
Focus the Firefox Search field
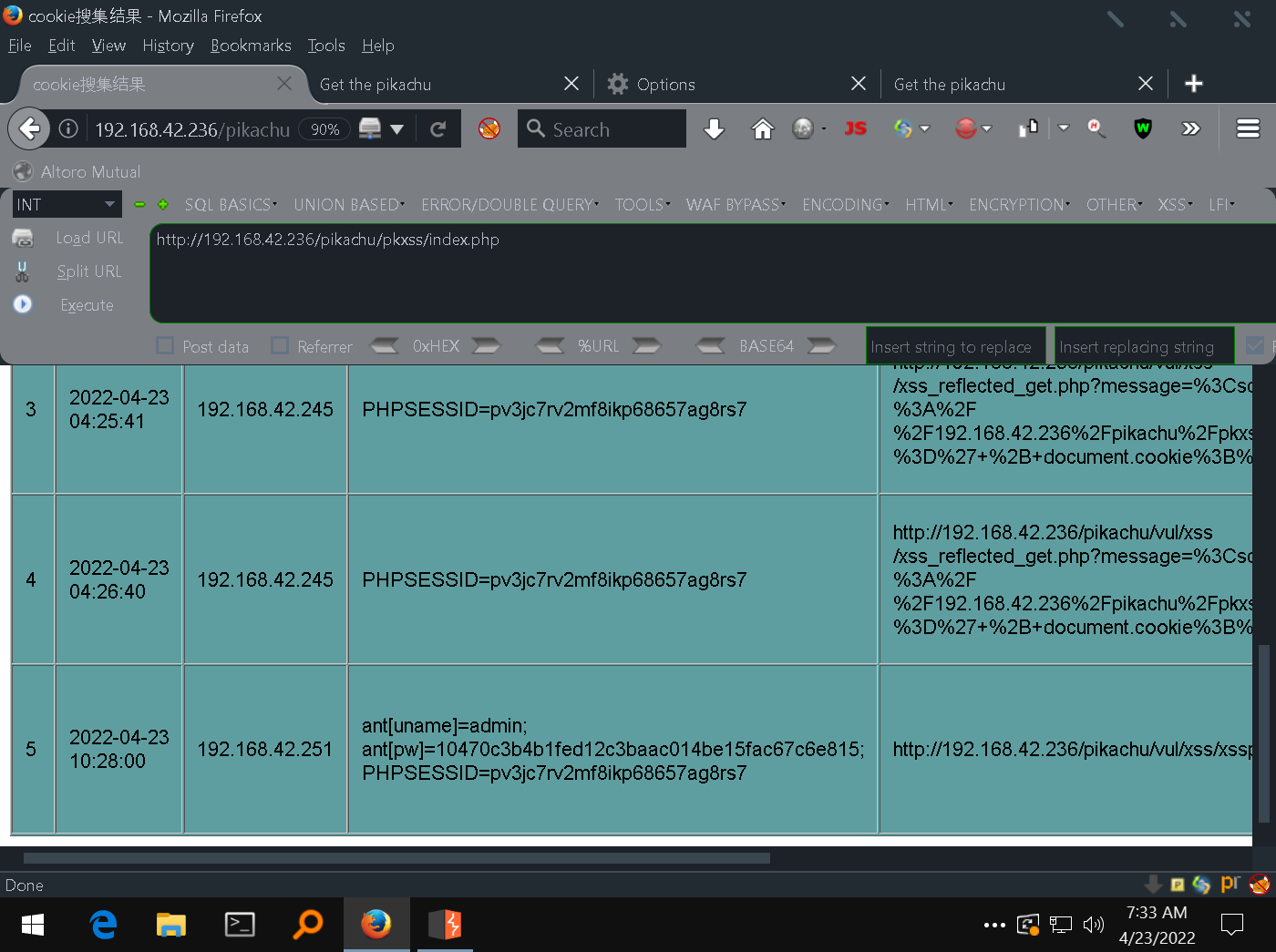point(602,128)
